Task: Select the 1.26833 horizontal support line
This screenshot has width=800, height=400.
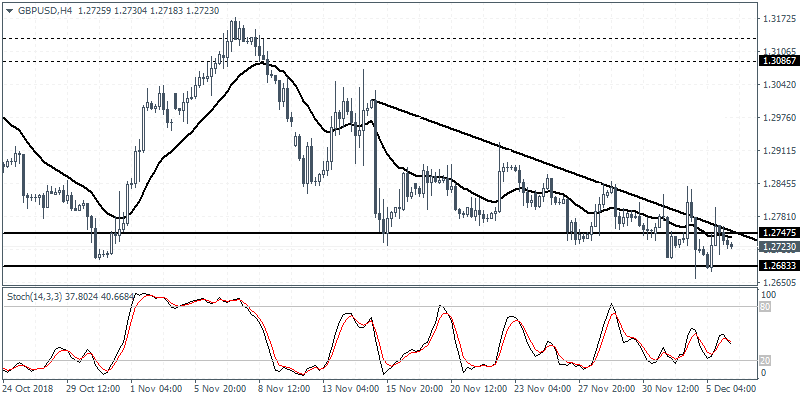Action: [x=300, y=266]
